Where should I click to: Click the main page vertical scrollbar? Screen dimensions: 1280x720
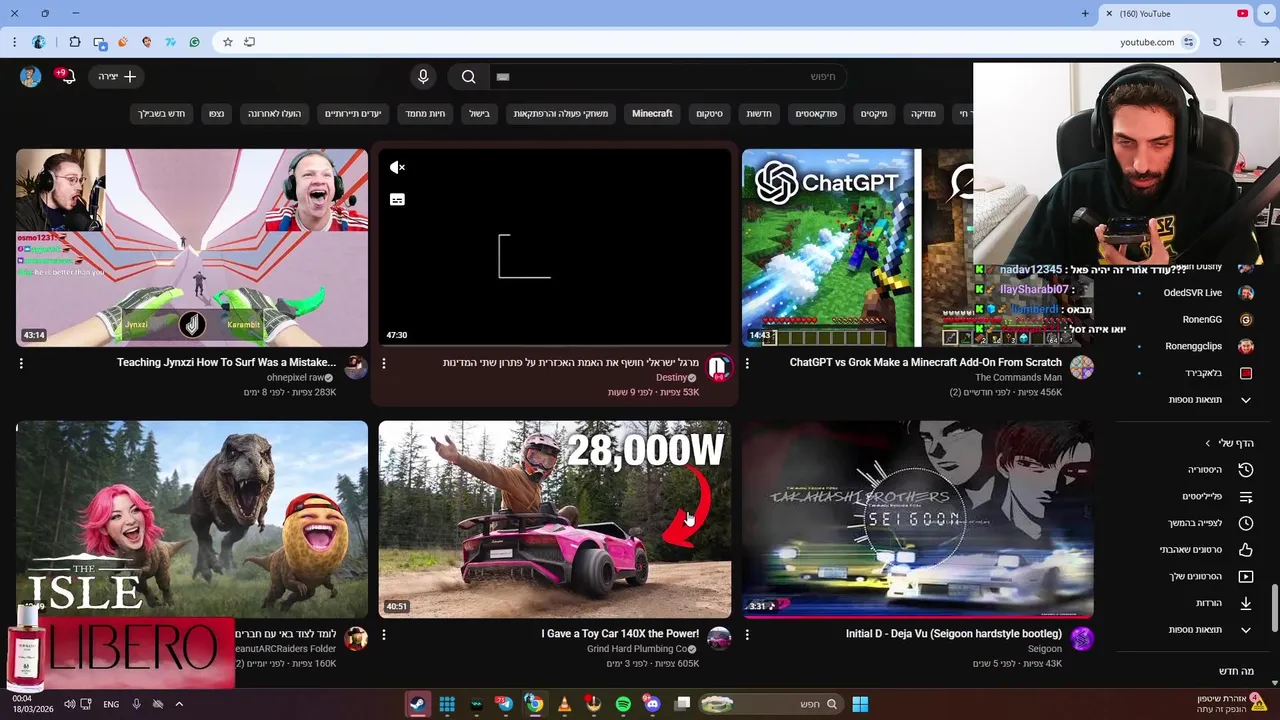1274,610
